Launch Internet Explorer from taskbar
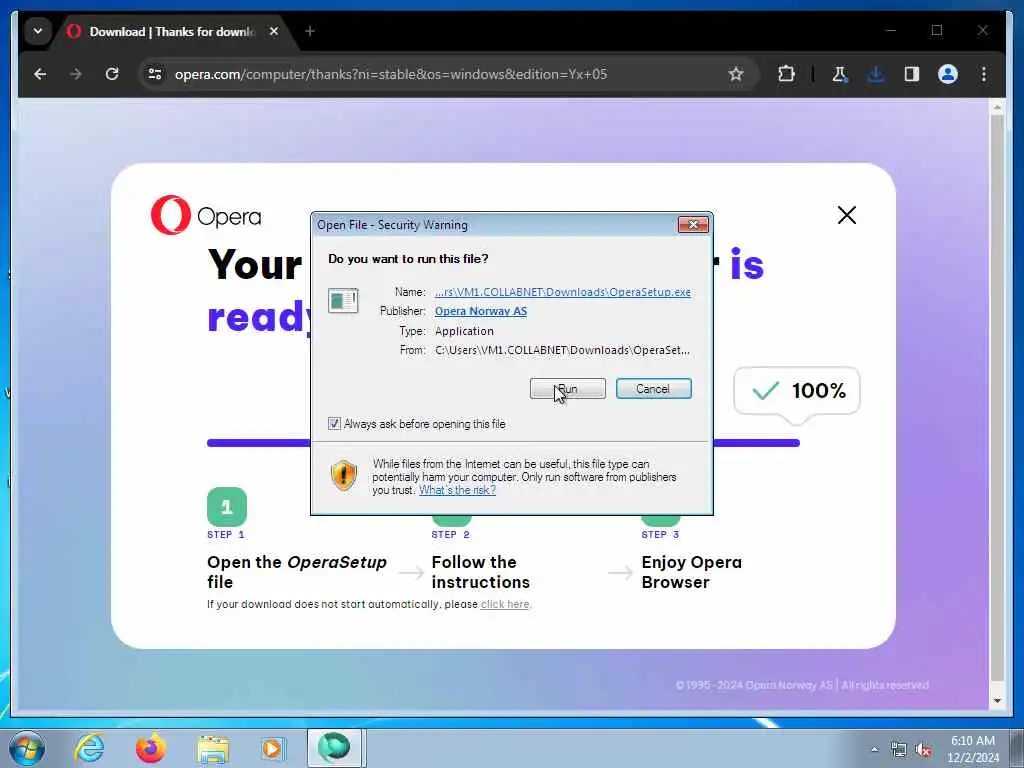 pyautogui.click(x=89, y=748)
